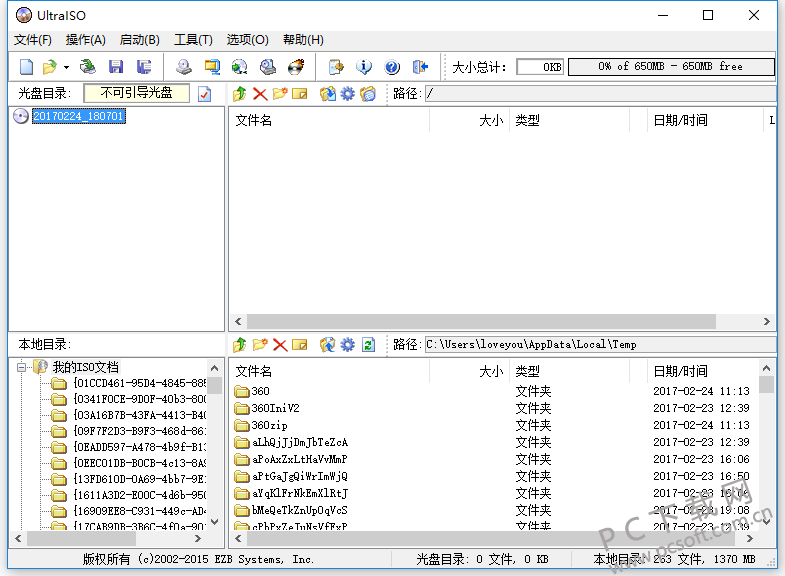Click red X delete icon in disc pane
The image size is (785, 576).
[260, 94]
